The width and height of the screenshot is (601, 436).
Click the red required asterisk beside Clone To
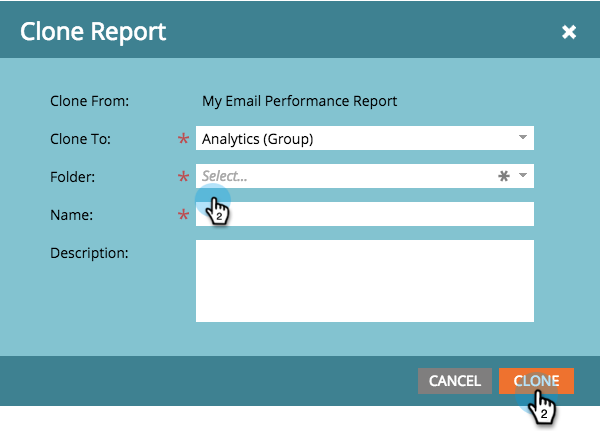(184, 139)
